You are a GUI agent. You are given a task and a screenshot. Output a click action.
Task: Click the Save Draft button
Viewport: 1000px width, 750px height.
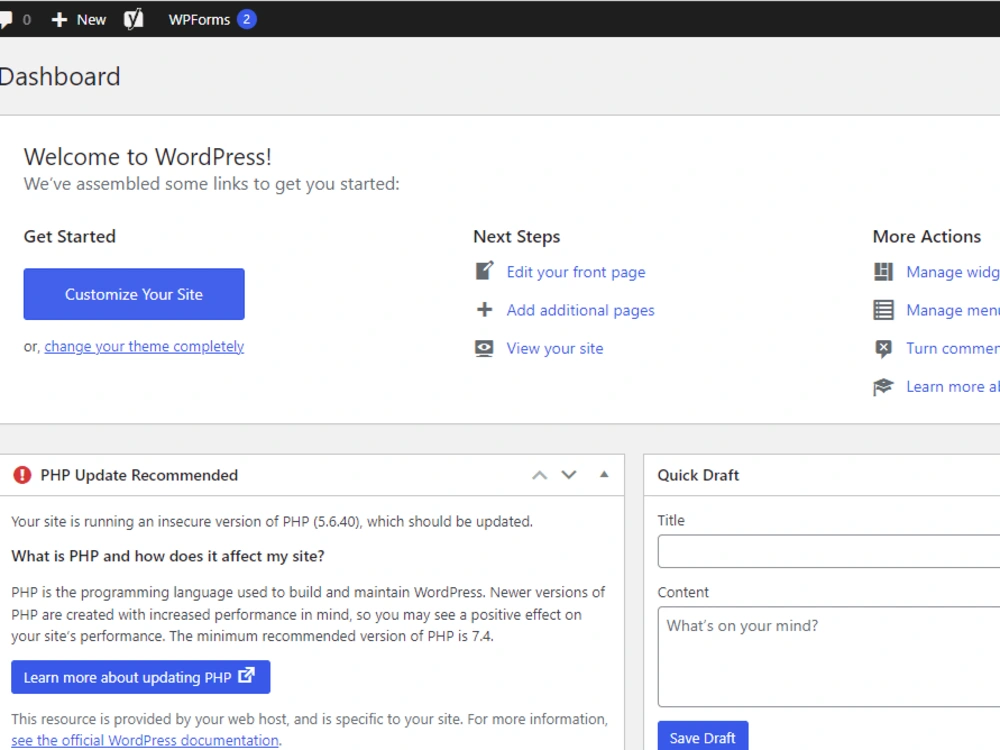[x=703, y=737]
